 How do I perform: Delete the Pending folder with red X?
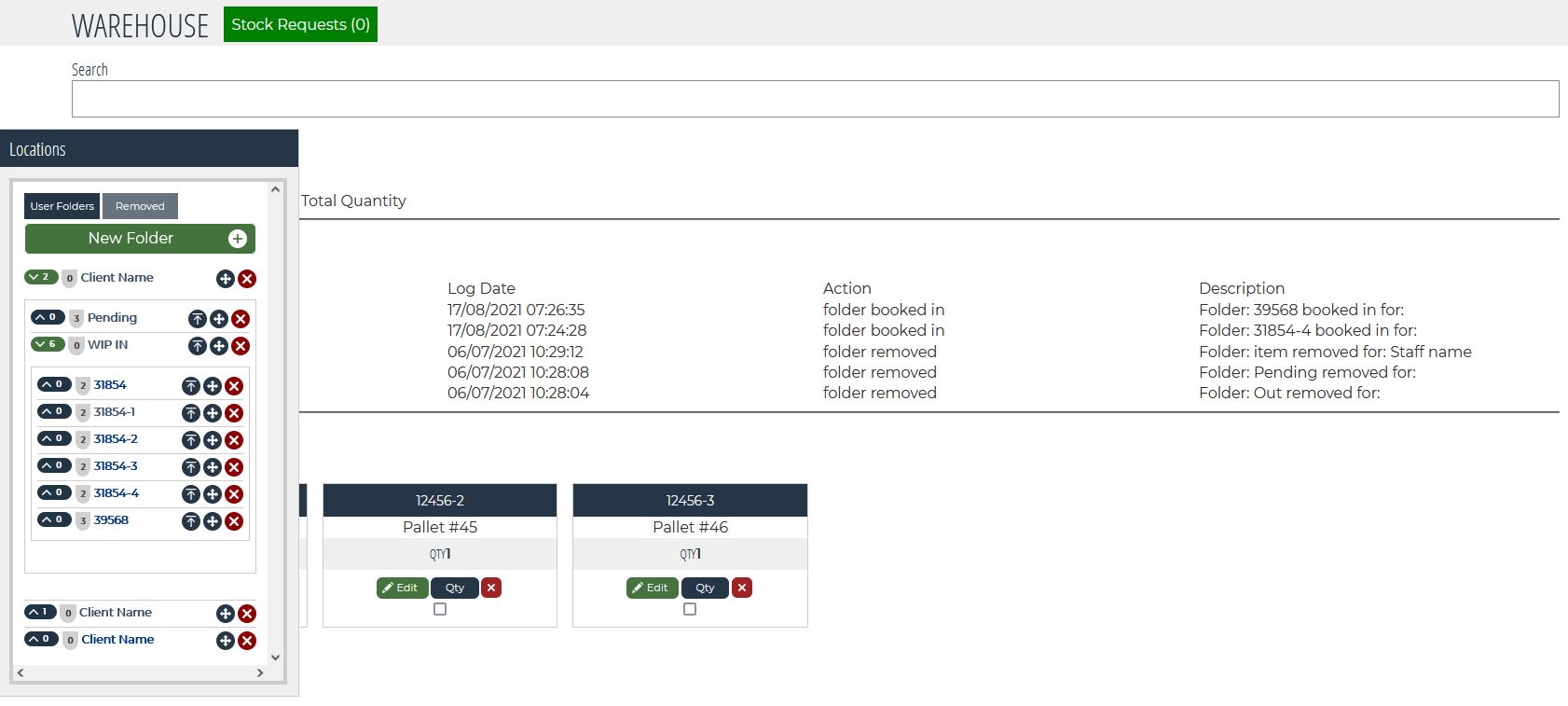(x=241, y=319)
